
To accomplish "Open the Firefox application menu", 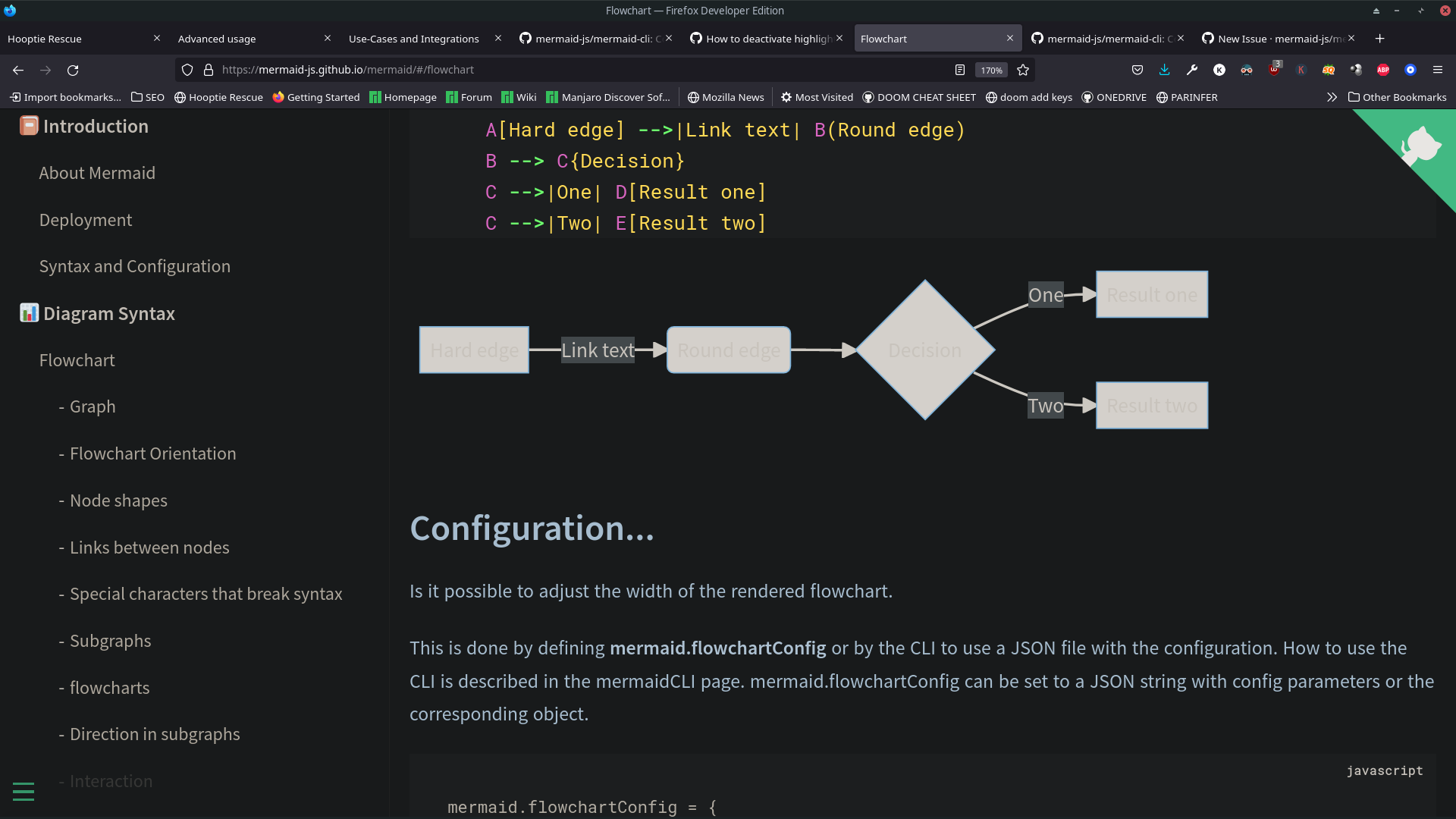I will [1438, 70].
